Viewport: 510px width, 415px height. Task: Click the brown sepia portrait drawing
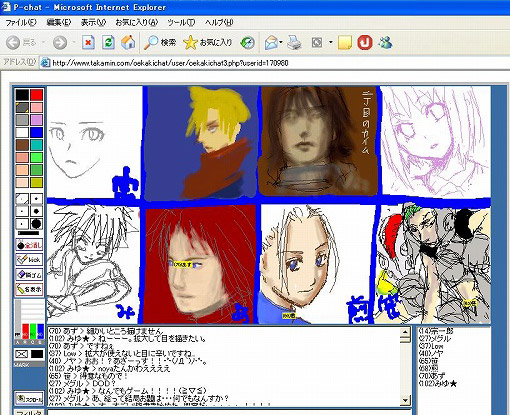point(319,140)
